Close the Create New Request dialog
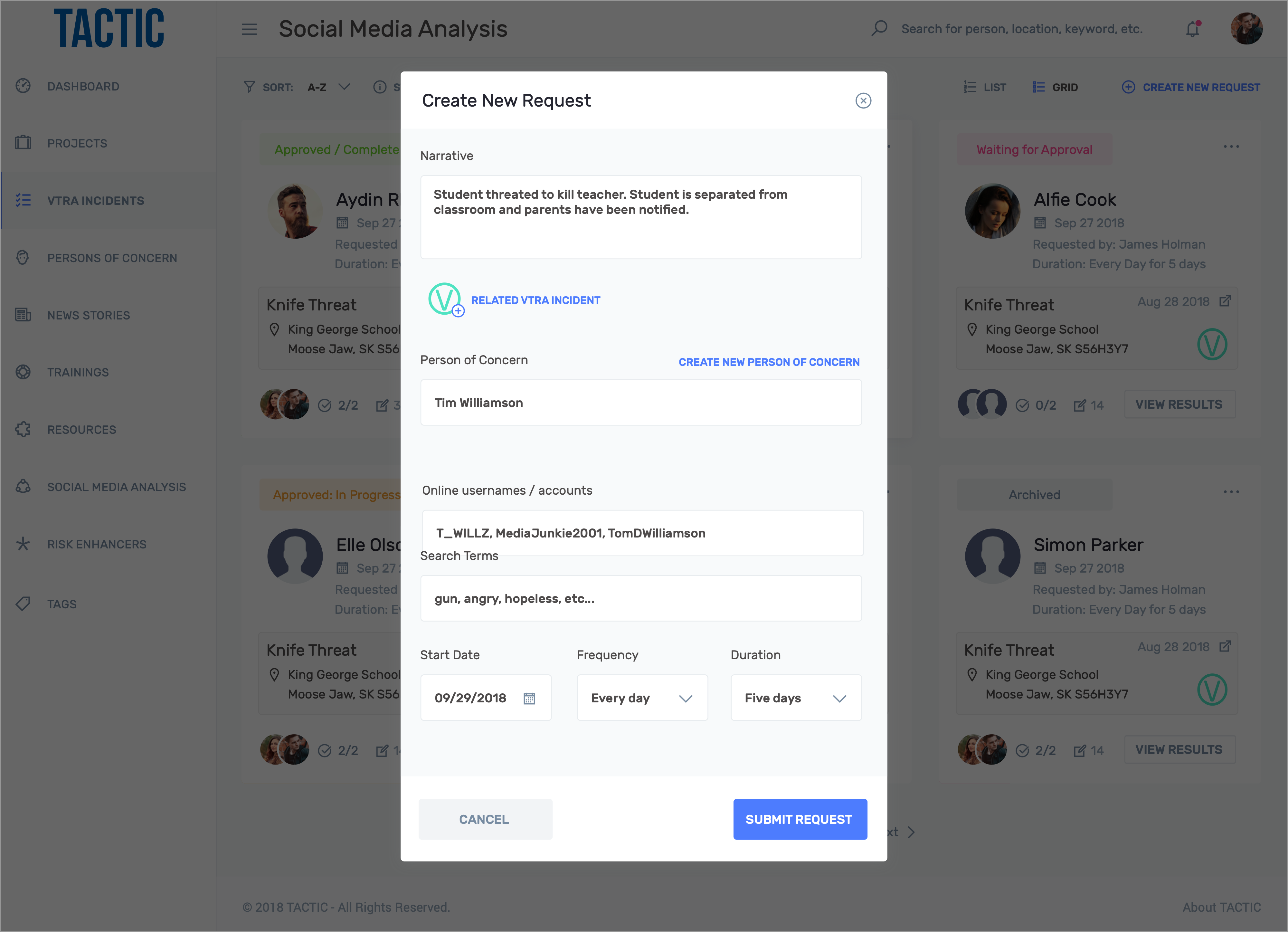 pyautogui.click(x=863, y=100)
